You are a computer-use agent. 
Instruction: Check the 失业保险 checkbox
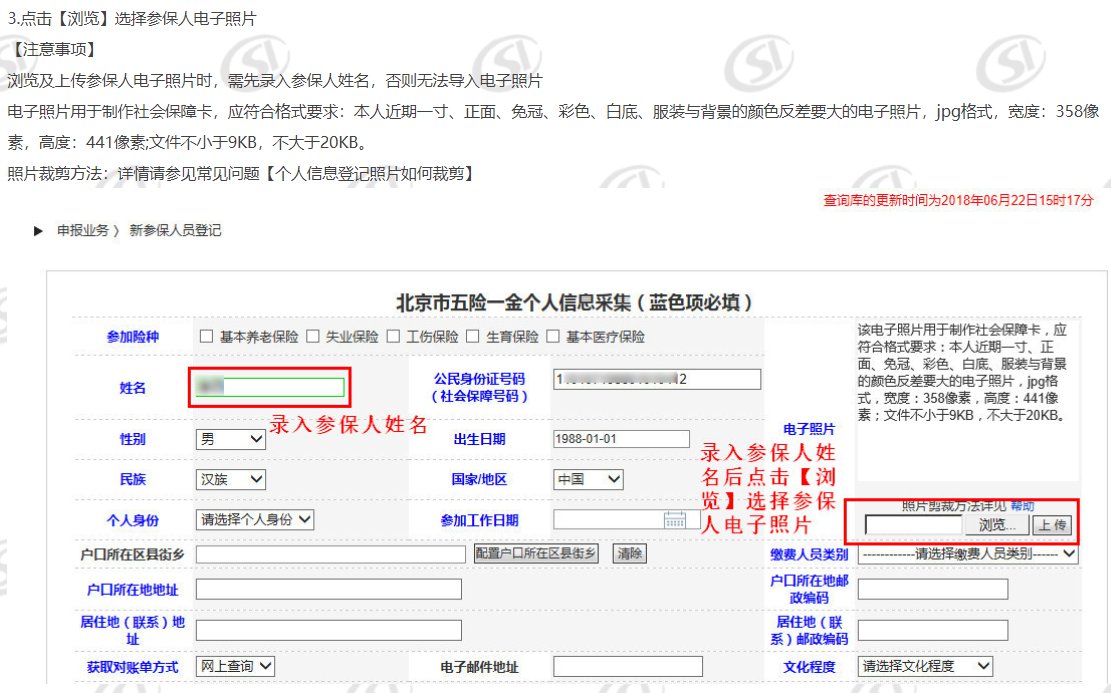tap(312, 337)
